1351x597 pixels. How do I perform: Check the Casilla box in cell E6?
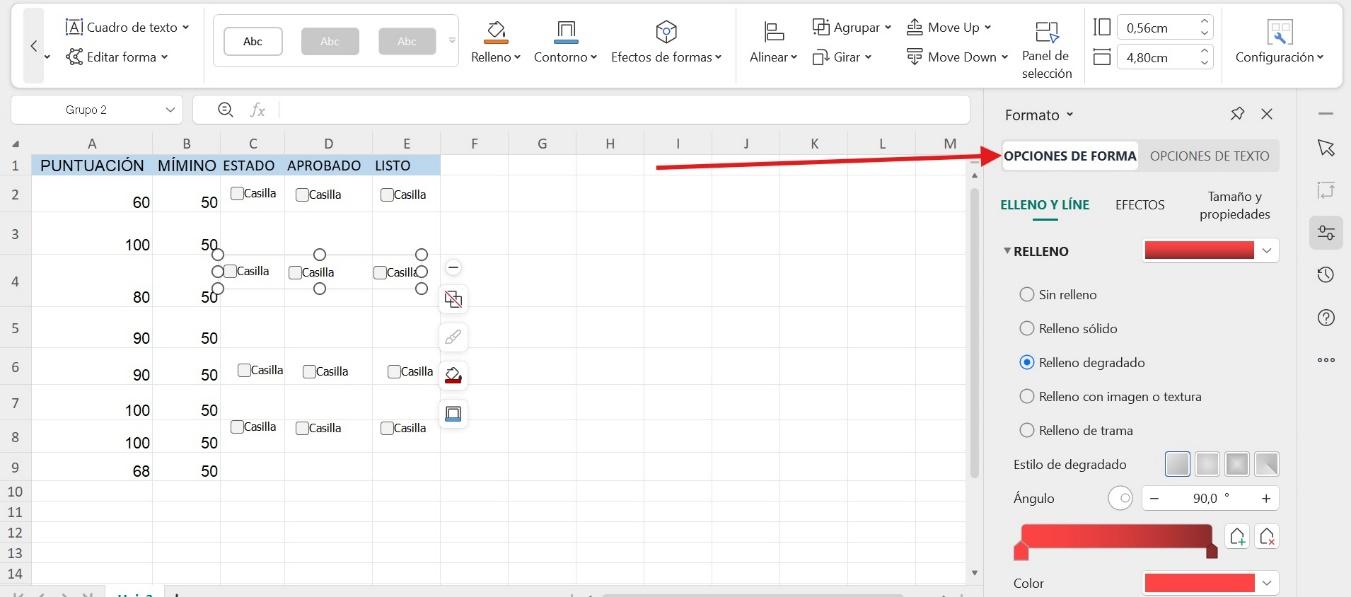394,371
